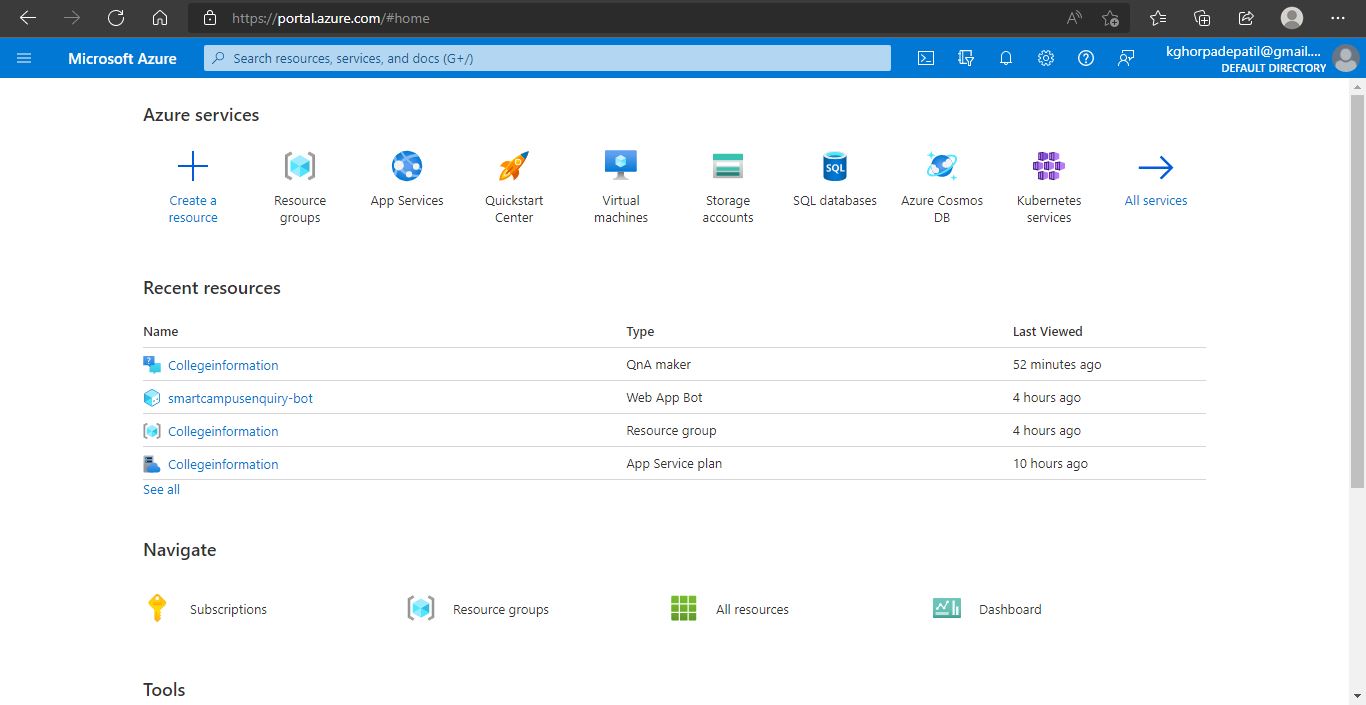The image size is (1366, 705).
Task: Open the smartcampusenquiry-bot resource
Action: point(240,398)
